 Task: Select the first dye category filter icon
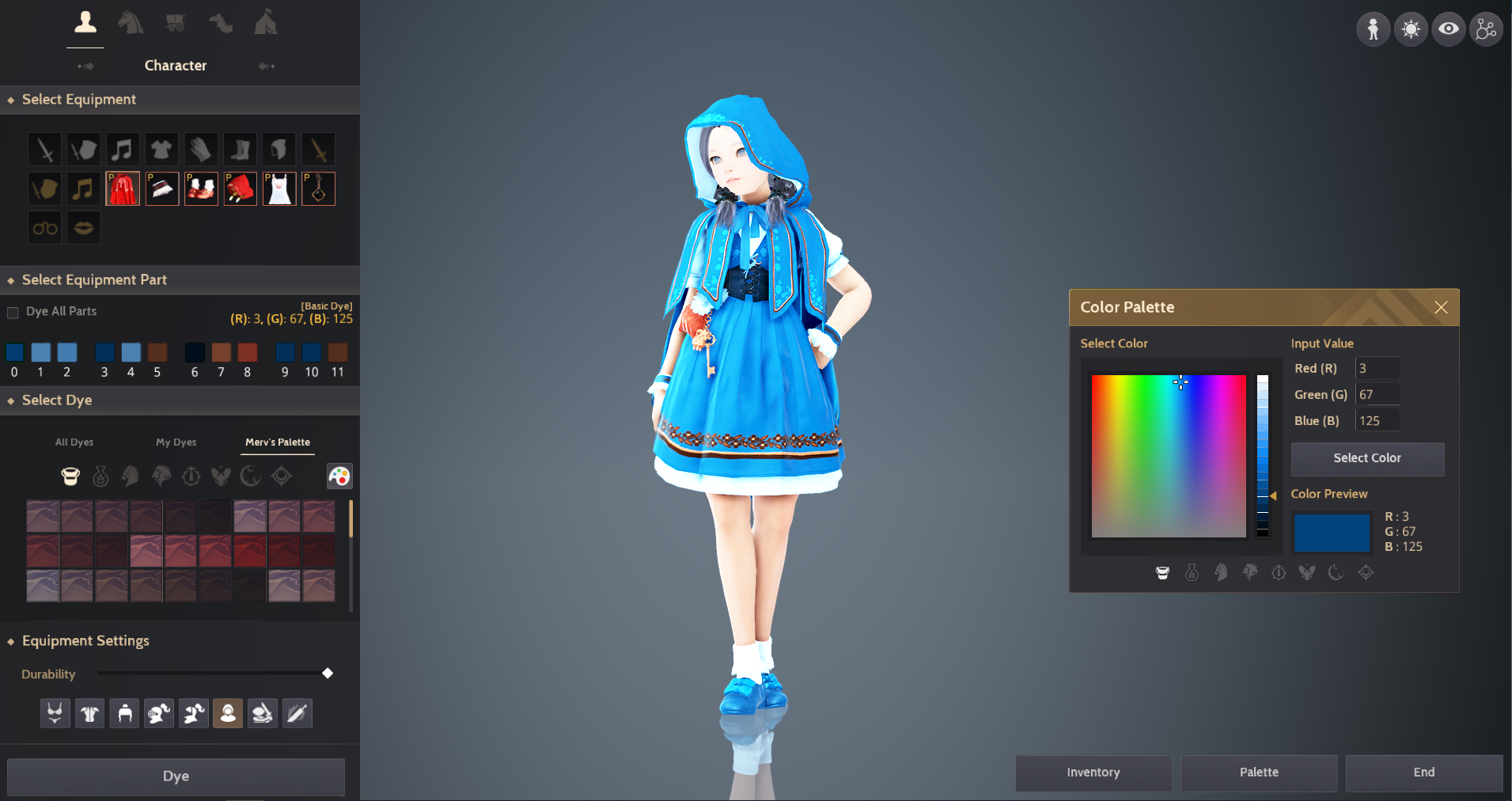pyautogui.click(x=70, y=476)
